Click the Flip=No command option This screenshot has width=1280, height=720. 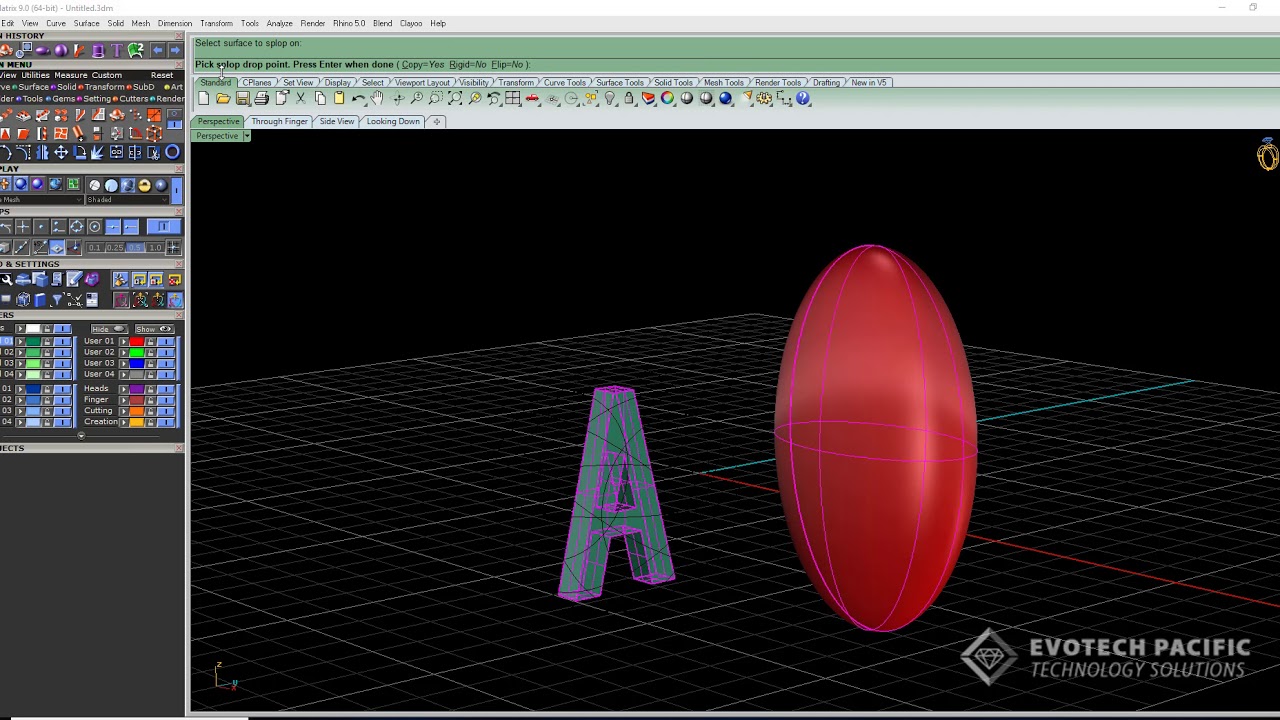pyautogui.click(x=508, y=65)
